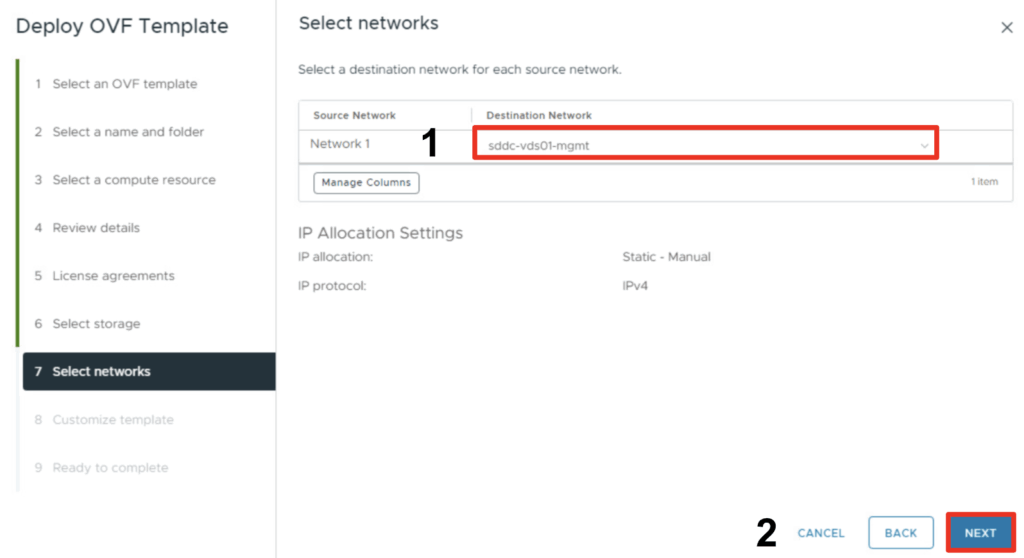Return to step 4 Review details
Image resolution: width=1024 pixels, height=558 pixels.
[95, 228]
